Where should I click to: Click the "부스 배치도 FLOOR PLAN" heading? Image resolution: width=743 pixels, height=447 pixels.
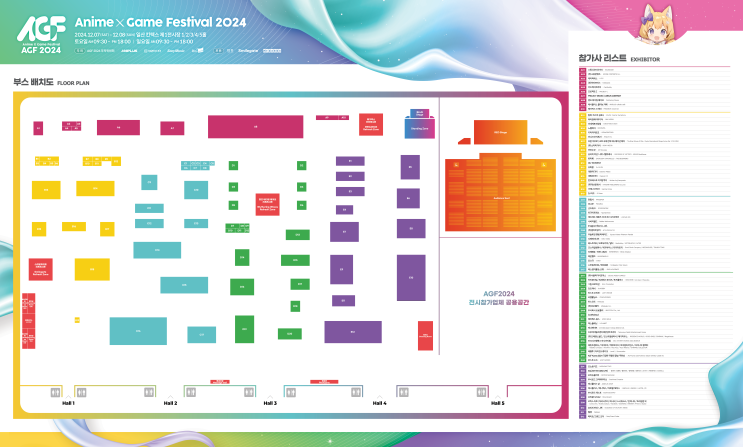[51, 82]
